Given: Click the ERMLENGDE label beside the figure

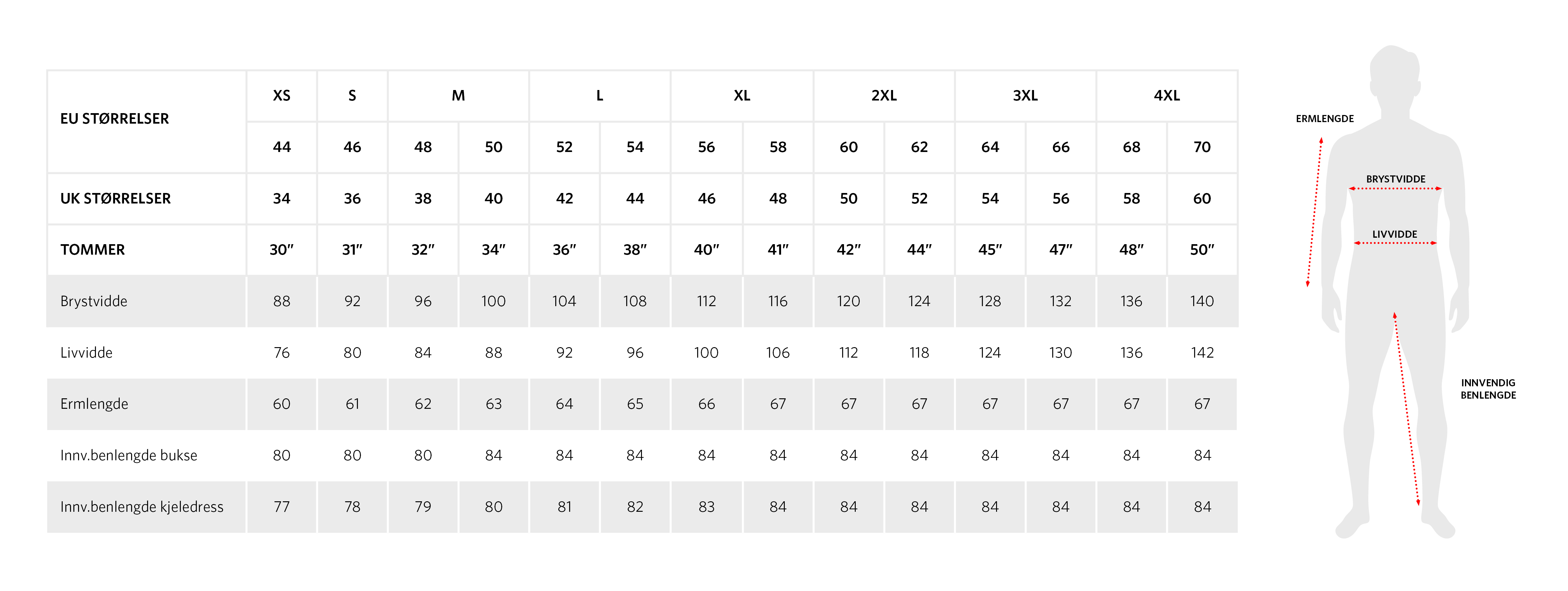Looking at the screenshot, I should tap(1325, 119).
